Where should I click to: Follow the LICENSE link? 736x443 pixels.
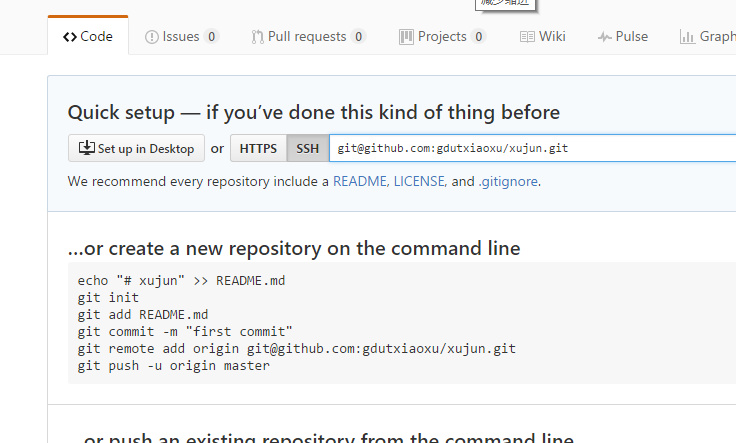point(420,182)
